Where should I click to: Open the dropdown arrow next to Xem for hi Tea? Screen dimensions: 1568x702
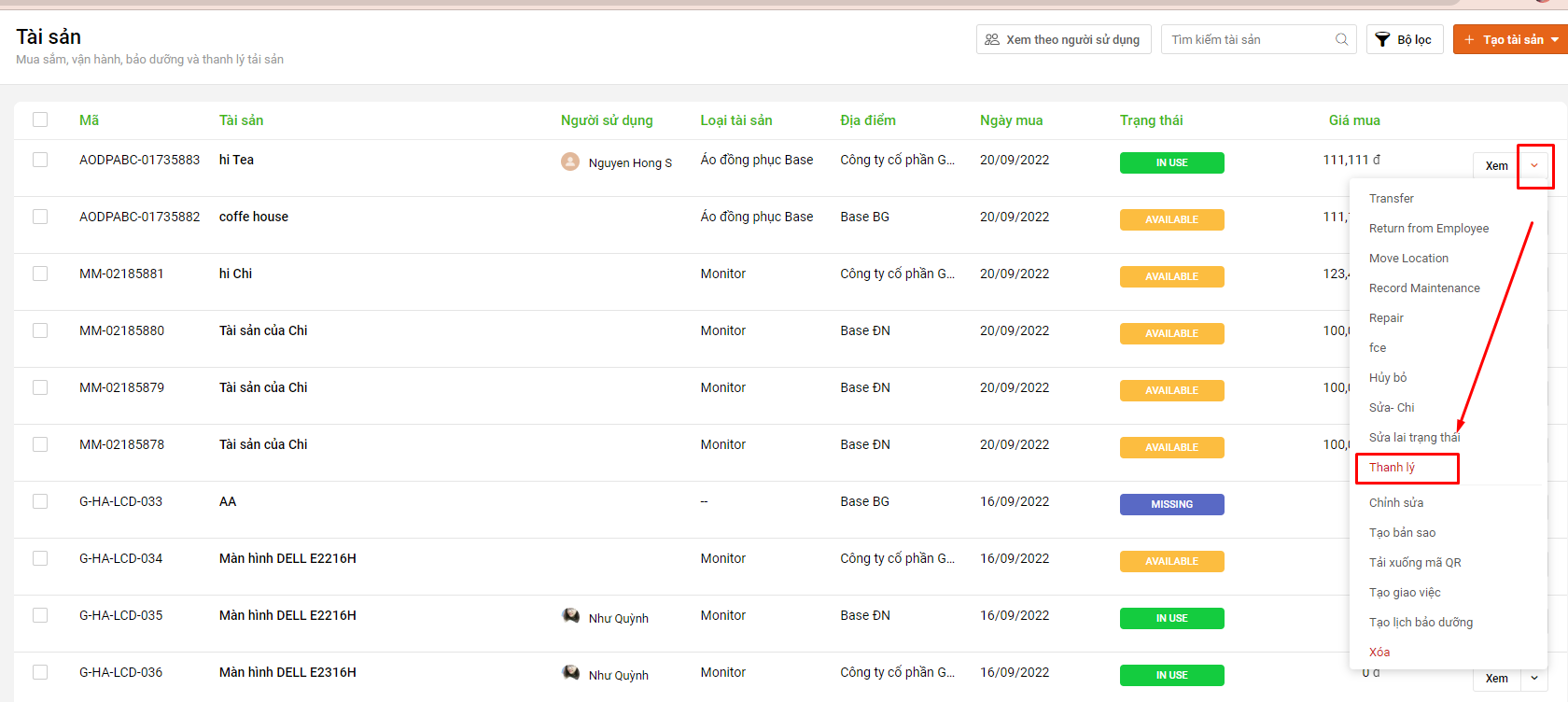pos(1534,165)
